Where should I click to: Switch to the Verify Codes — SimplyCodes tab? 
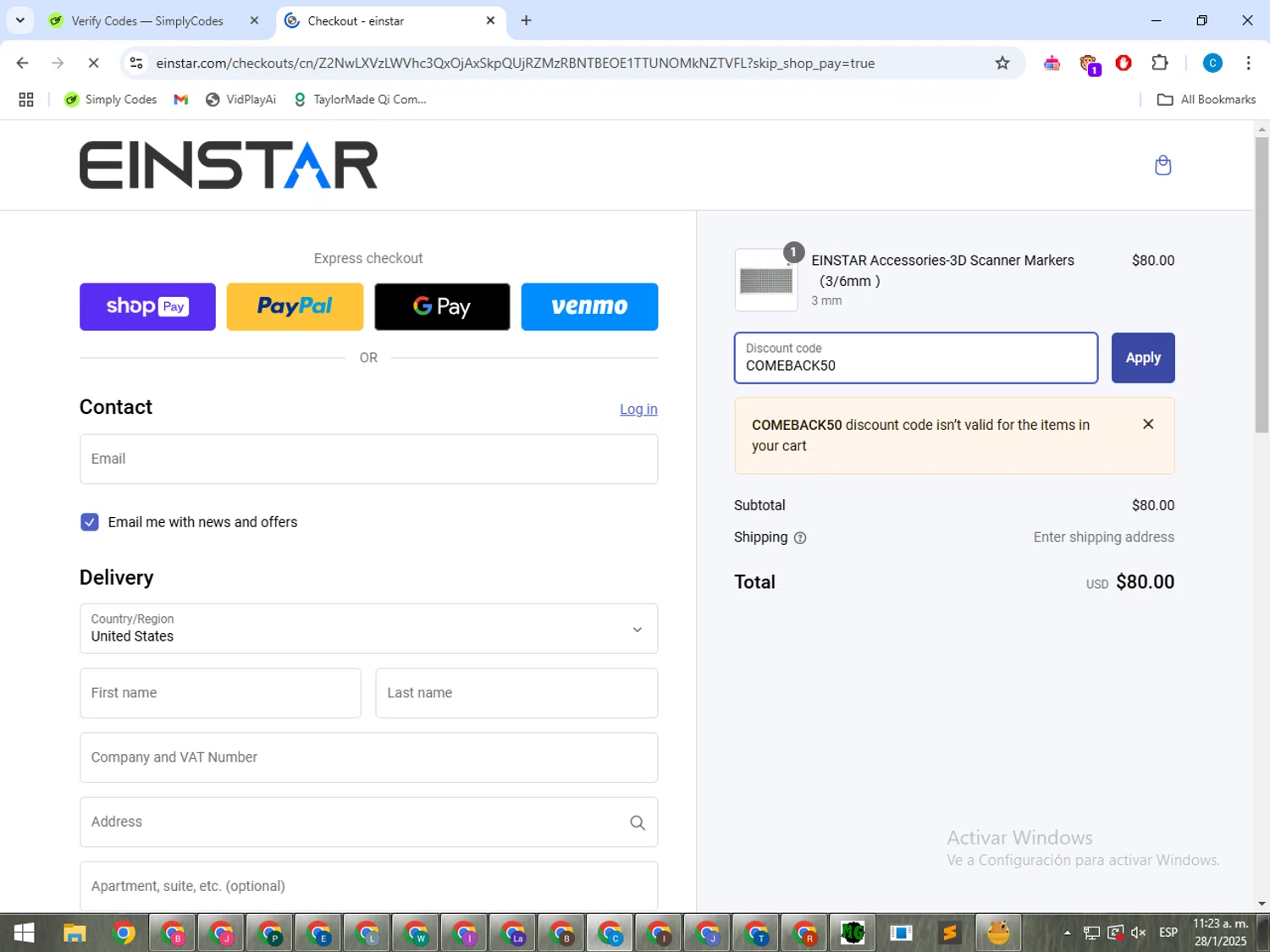click(x=147, y=21)
